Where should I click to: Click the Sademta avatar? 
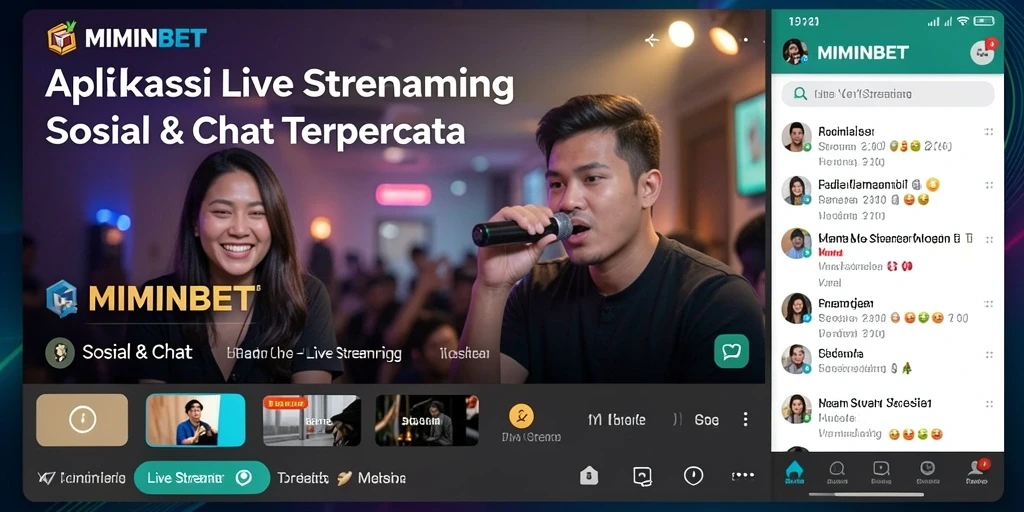pos(797,359)
